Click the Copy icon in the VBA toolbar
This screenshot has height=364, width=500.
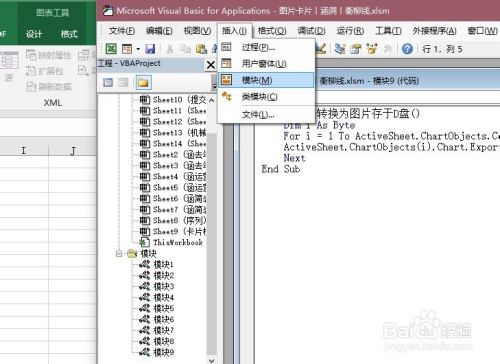click(x=185, y=49)
